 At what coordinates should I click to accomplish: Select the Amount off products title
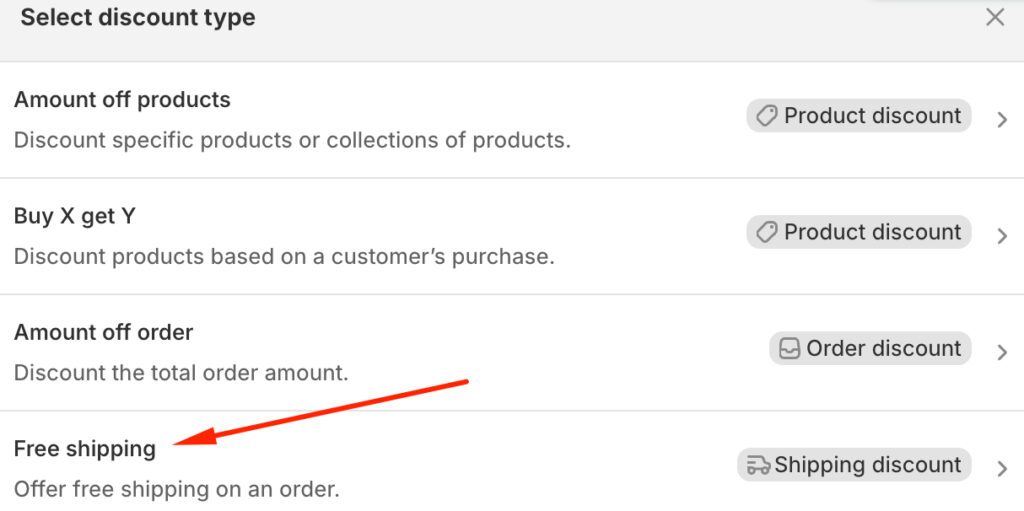[x=122, y=100]
